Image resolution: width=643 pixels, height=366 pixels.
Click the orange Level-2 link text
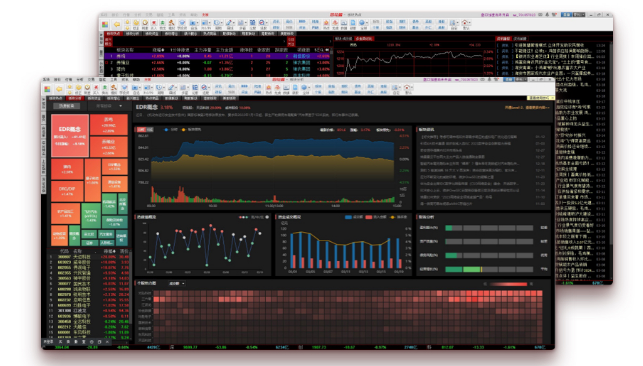[527, 108]
